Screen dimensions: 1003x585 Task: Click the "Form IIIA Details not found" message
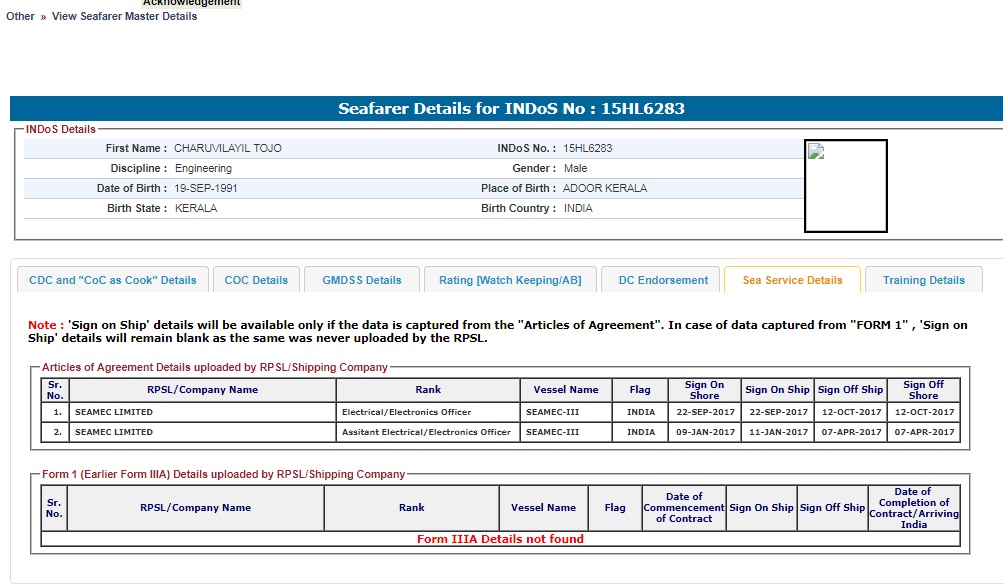pyautogui.click(x=500, y=539)
